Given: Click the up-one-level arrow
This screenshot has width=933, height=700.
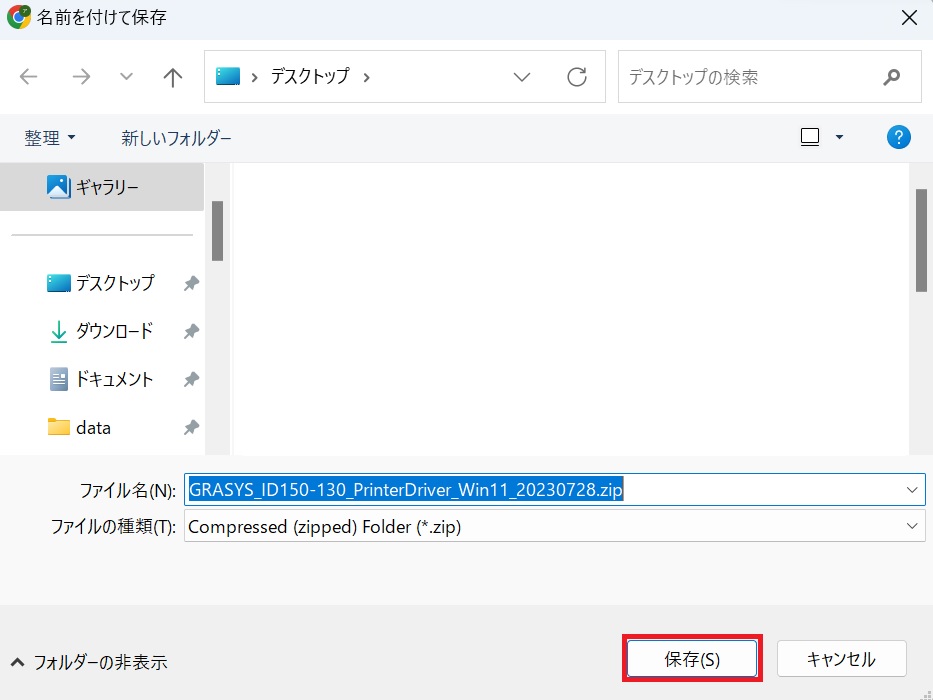Looking at the screenshot, I should 172,76.
